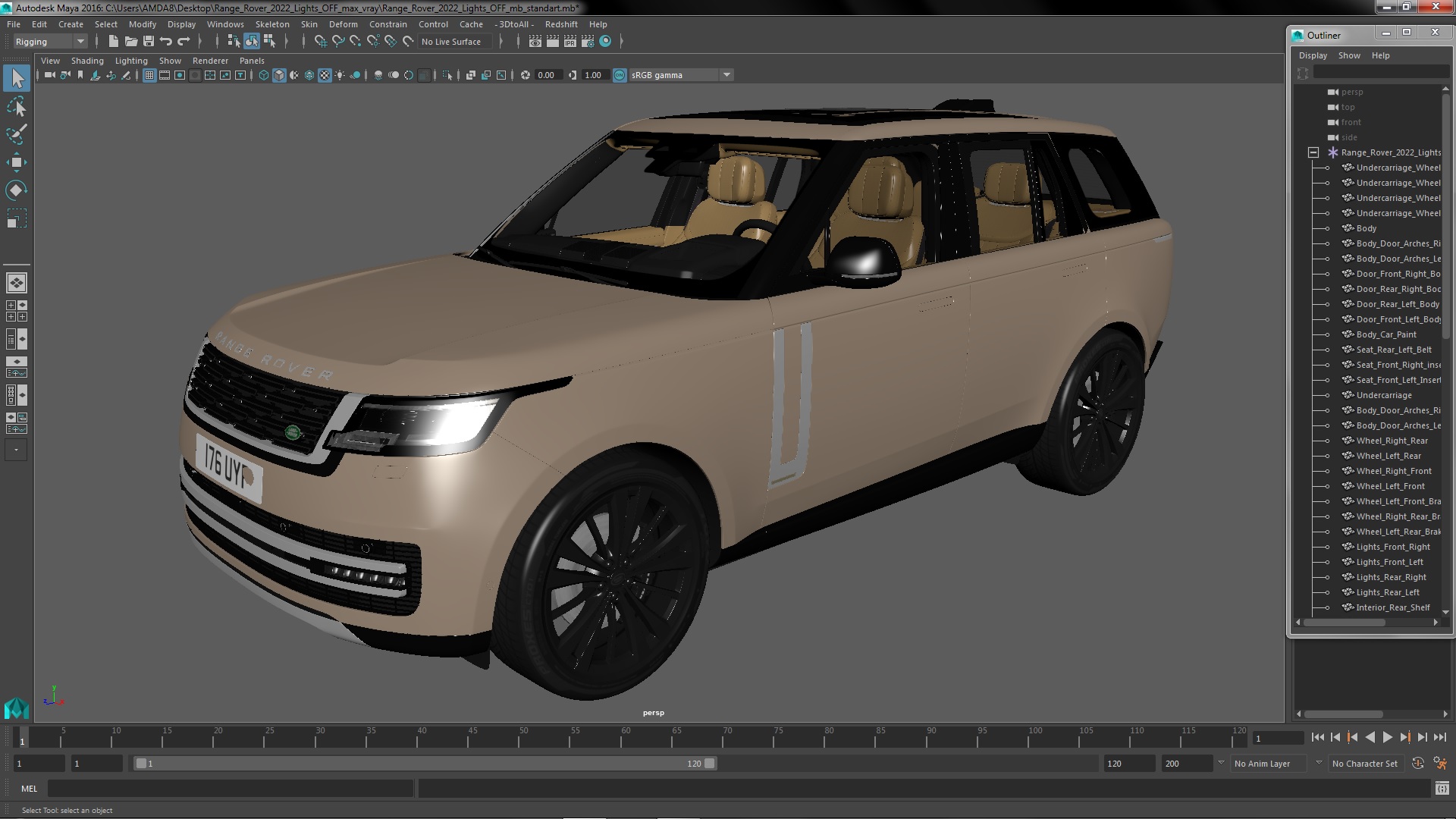Toggle smooth shade all in viewport

(x=279, y=75)
